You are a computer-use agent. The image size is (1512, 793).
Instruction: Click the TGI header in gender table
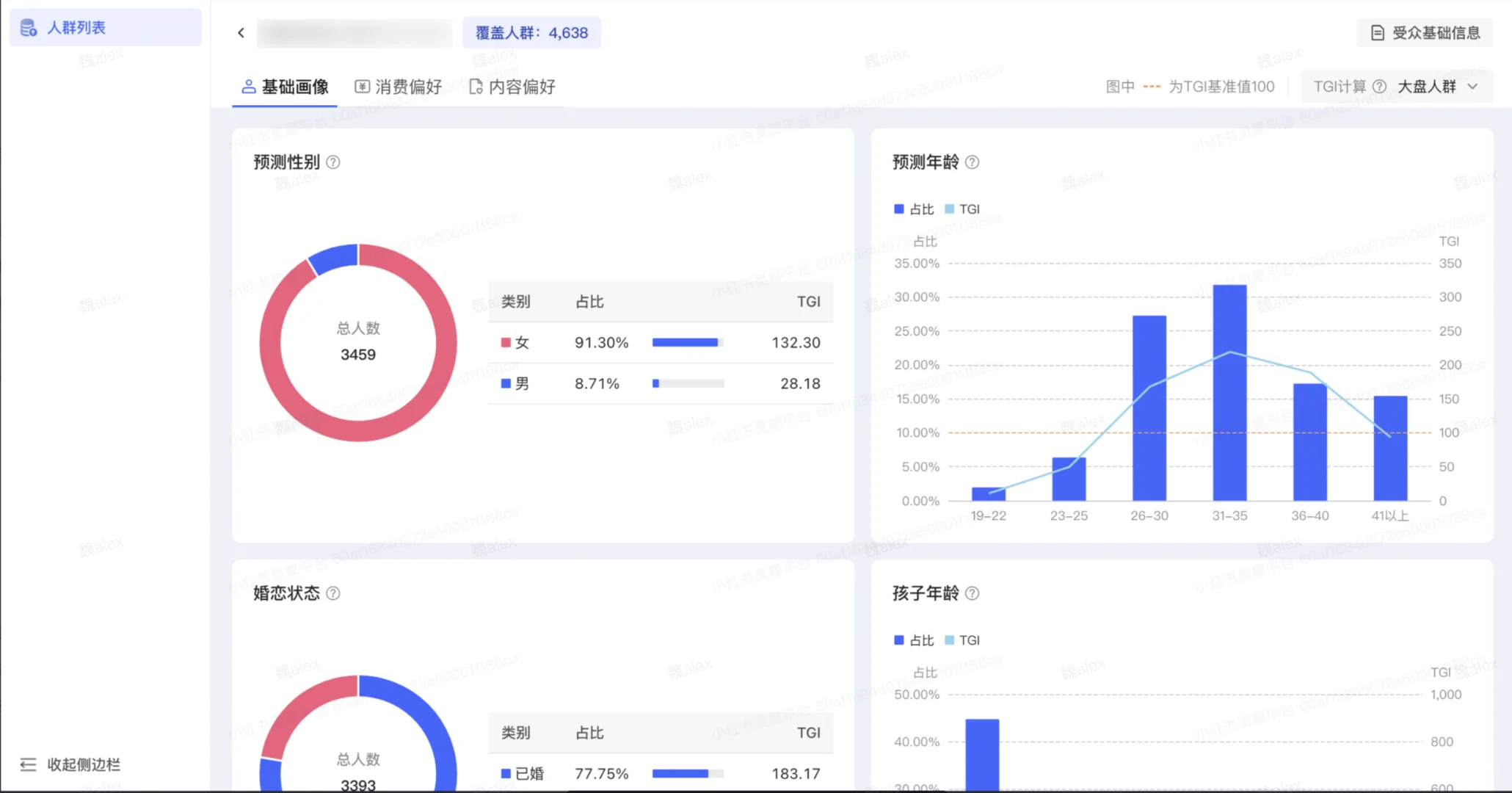pyautogui.click(x=809, y=302)
